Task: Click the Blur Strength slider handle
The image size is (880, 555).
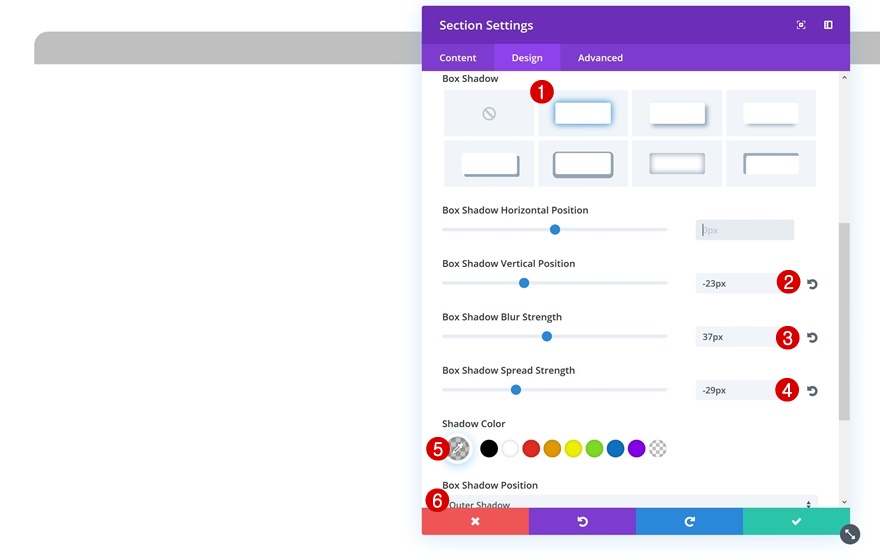Action: (x=547, y=336)
